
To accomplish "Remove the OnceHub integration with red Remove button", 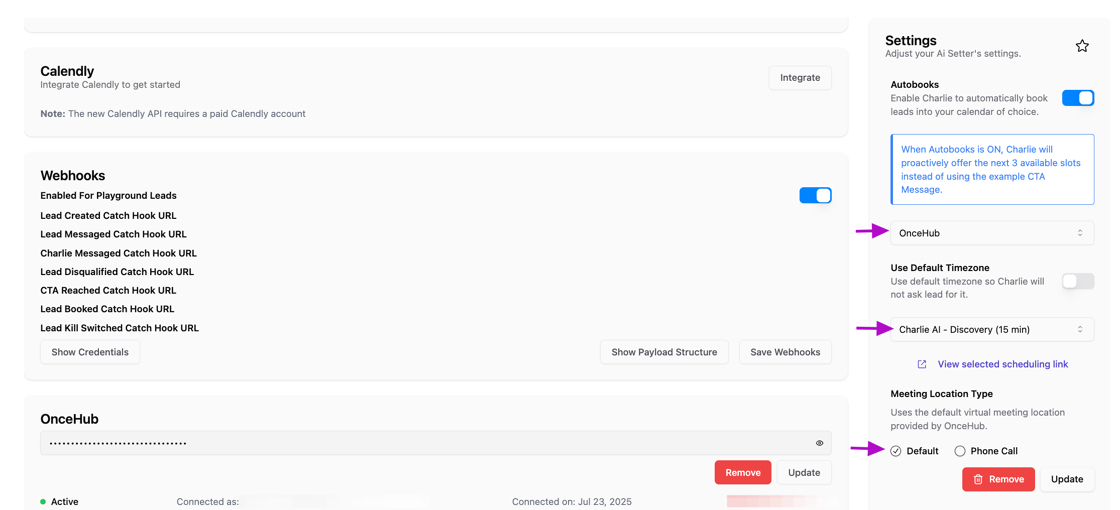I will click(x=743, y=472).
